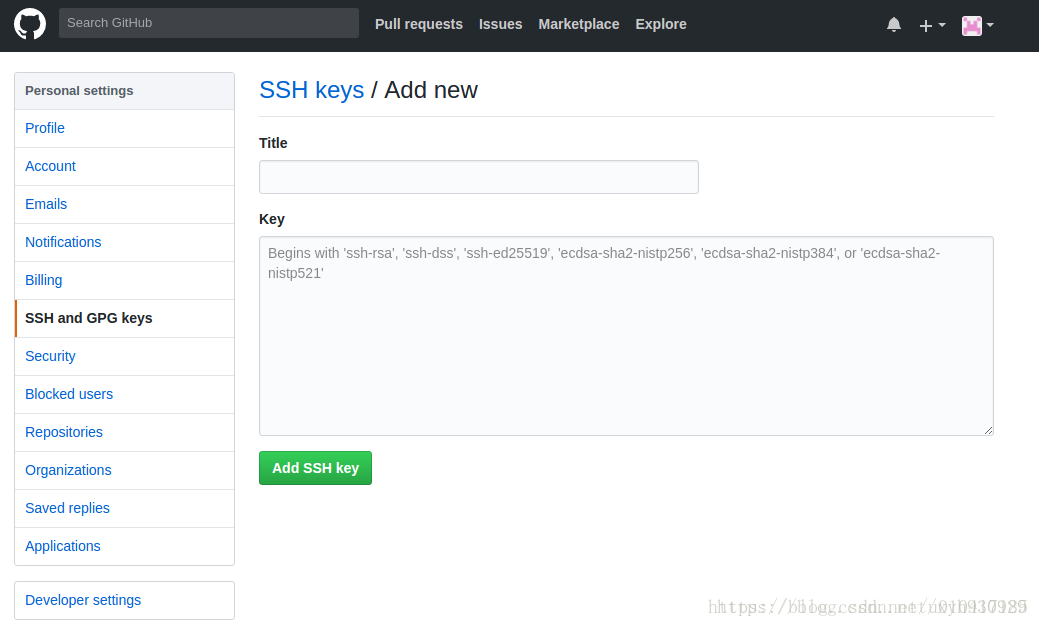
Task: Open the plus create-new dropdown
Action: 932,25
